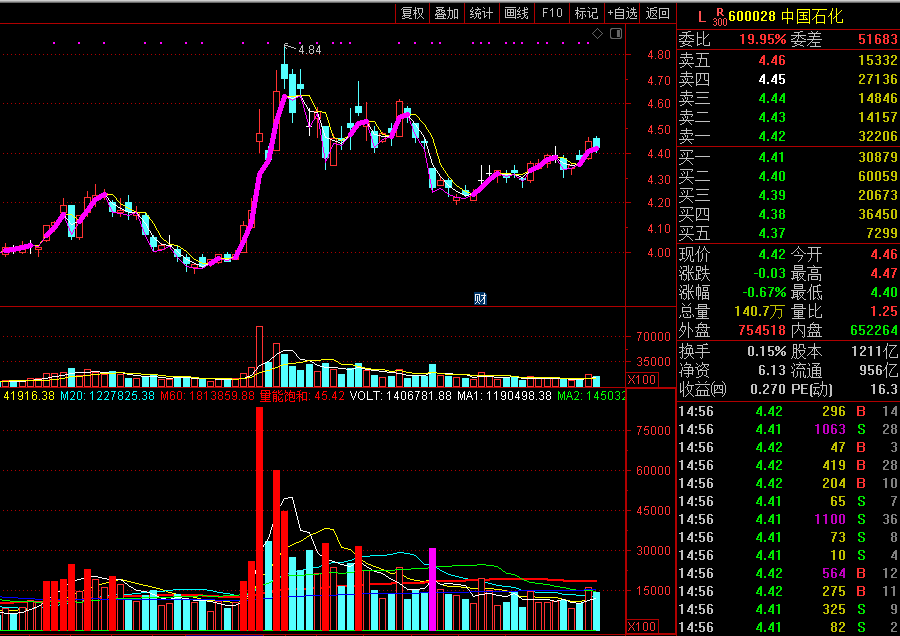This screenshot has height=636, width=900.
Task: Click the 净资 6.13 value
Action: pos(772,371)
